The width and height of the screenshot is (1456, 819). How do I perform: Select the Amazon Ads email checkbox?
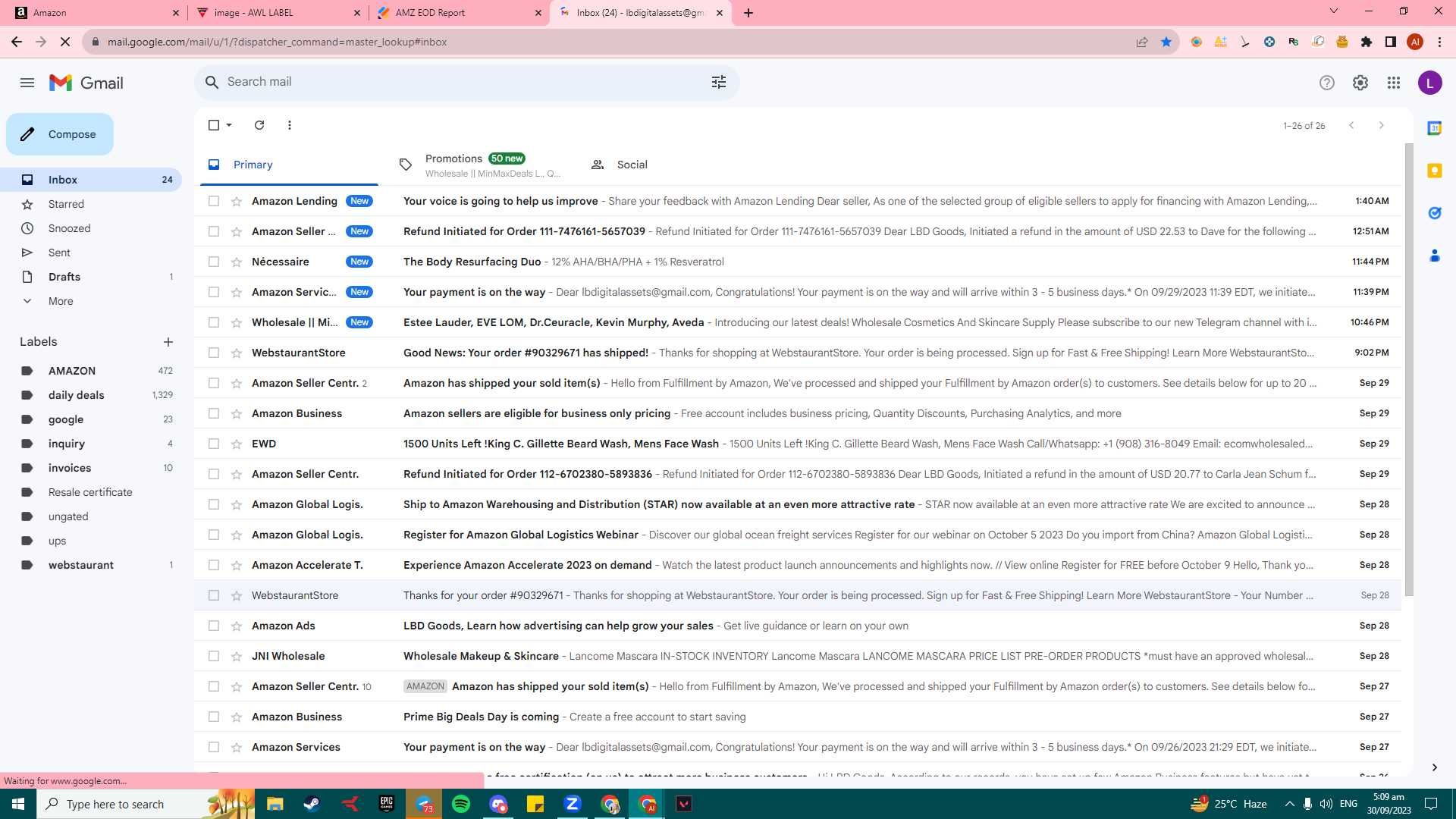214,626
